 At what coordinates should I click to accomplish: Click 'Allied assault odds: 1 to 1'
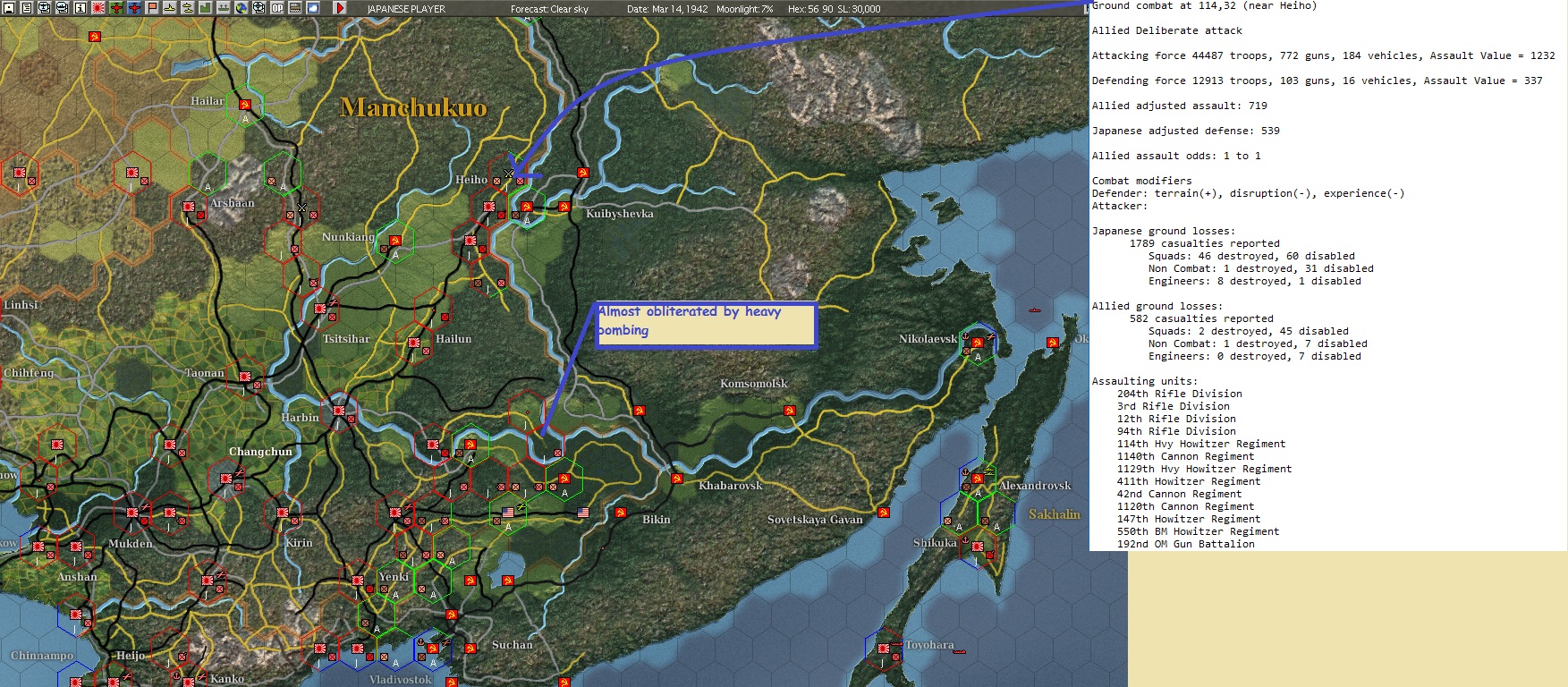(x=1176, y=156)
